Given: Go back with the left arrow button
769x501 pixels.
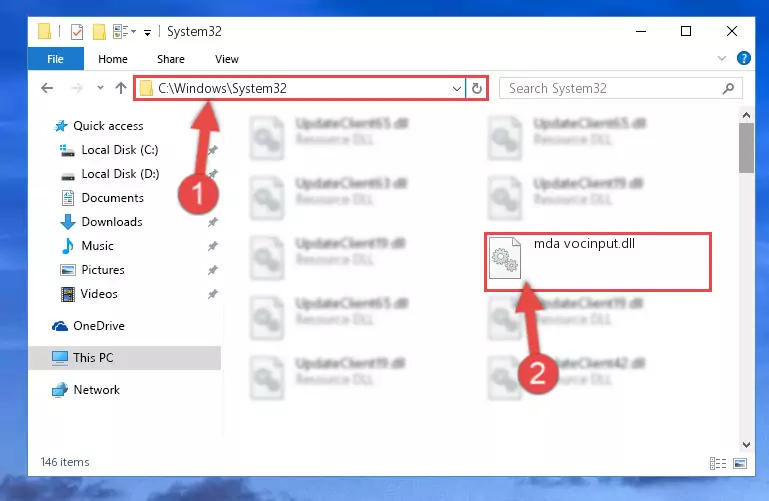Looking at the screenshot, I should 47,88.
